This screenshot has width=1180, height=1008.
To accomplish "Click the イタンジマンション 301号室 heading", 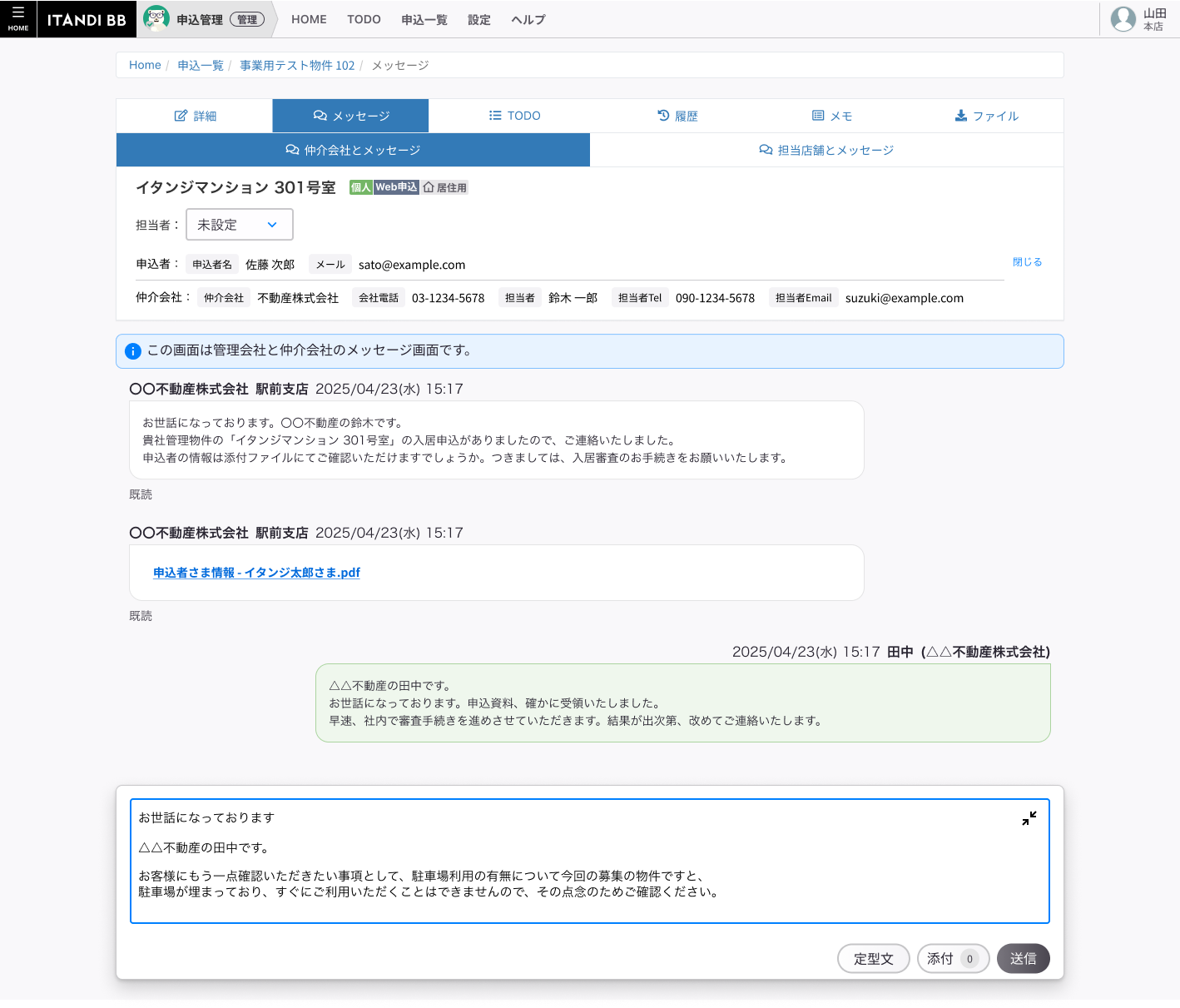I will click(236, 187).
